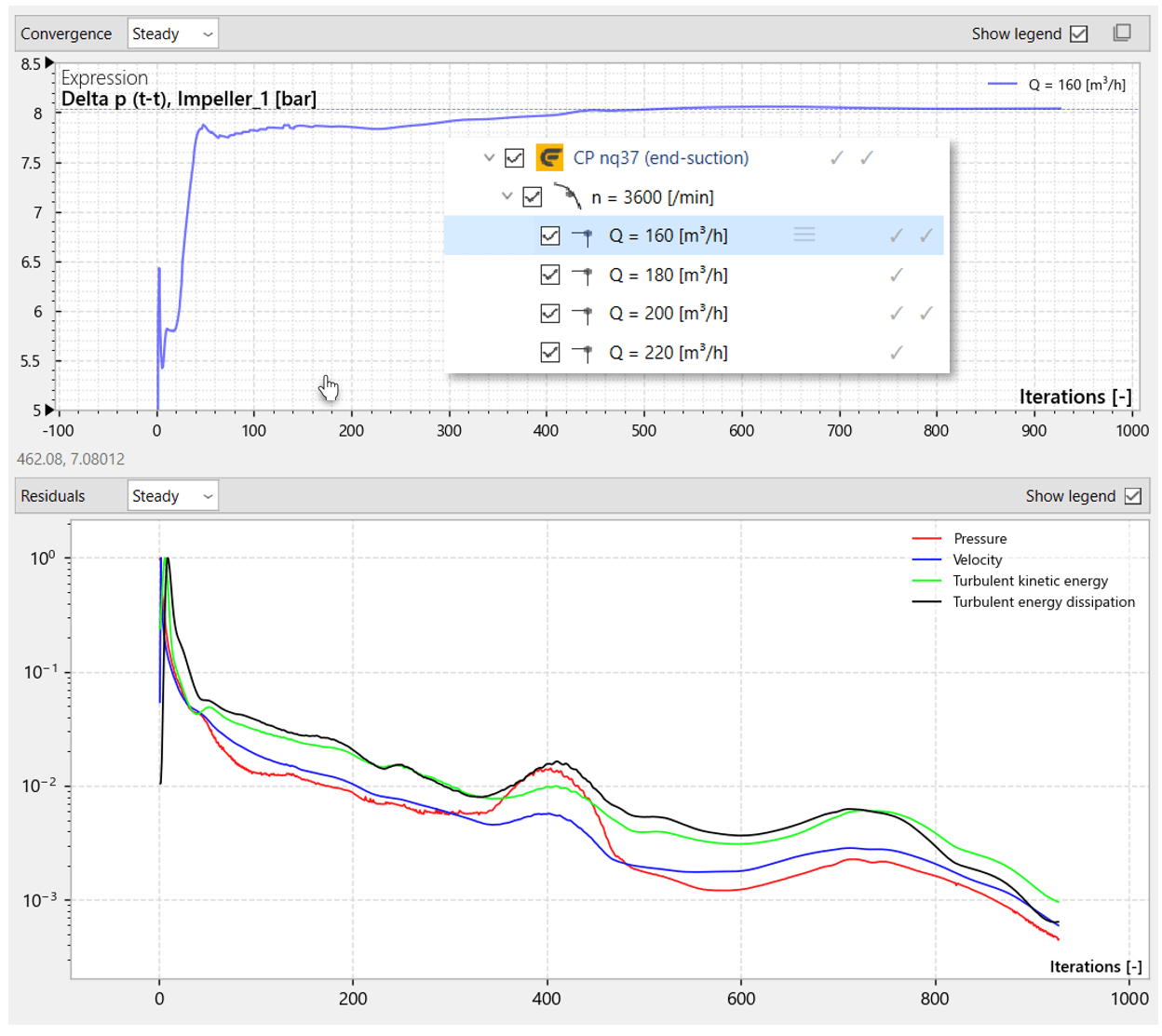
Task: Click the Turbulent energy dissipation legend label
Action: coord(1044,602)
